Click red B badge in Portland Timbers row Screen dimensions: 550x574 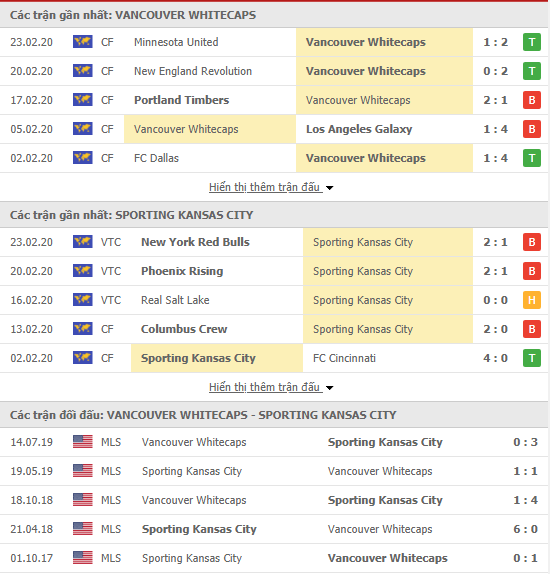pyautogui.click(x=532, y=100)
